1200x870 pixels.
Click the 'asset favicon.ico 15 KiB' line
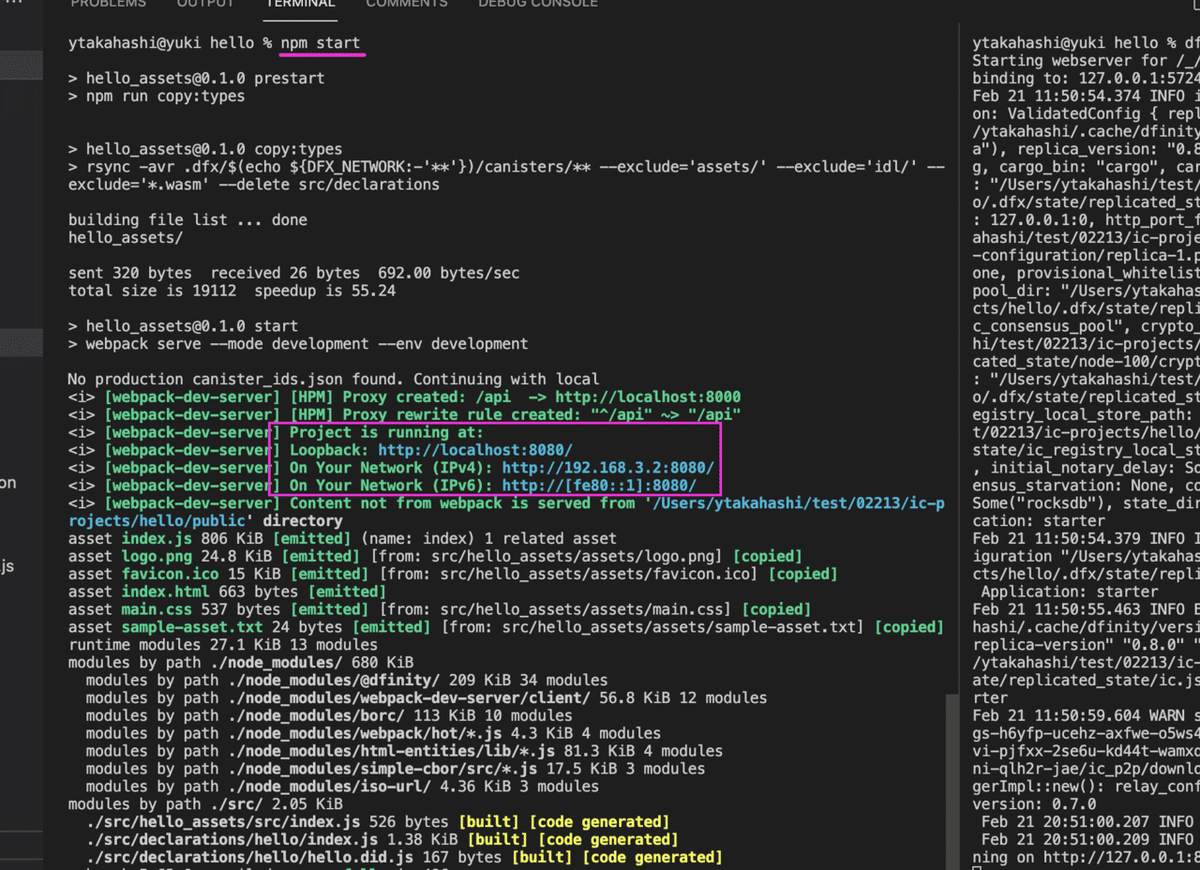click(x=453, y=574)
